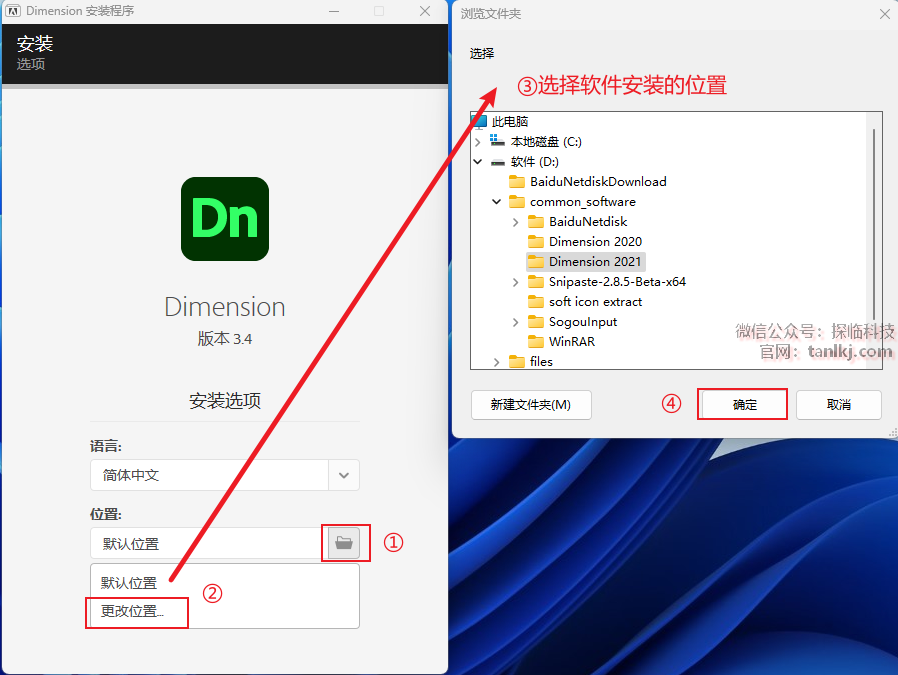The image size is (898, 675).
Task: Click the 新建文件夹(M) button
Action: click(x=531, y=405)
